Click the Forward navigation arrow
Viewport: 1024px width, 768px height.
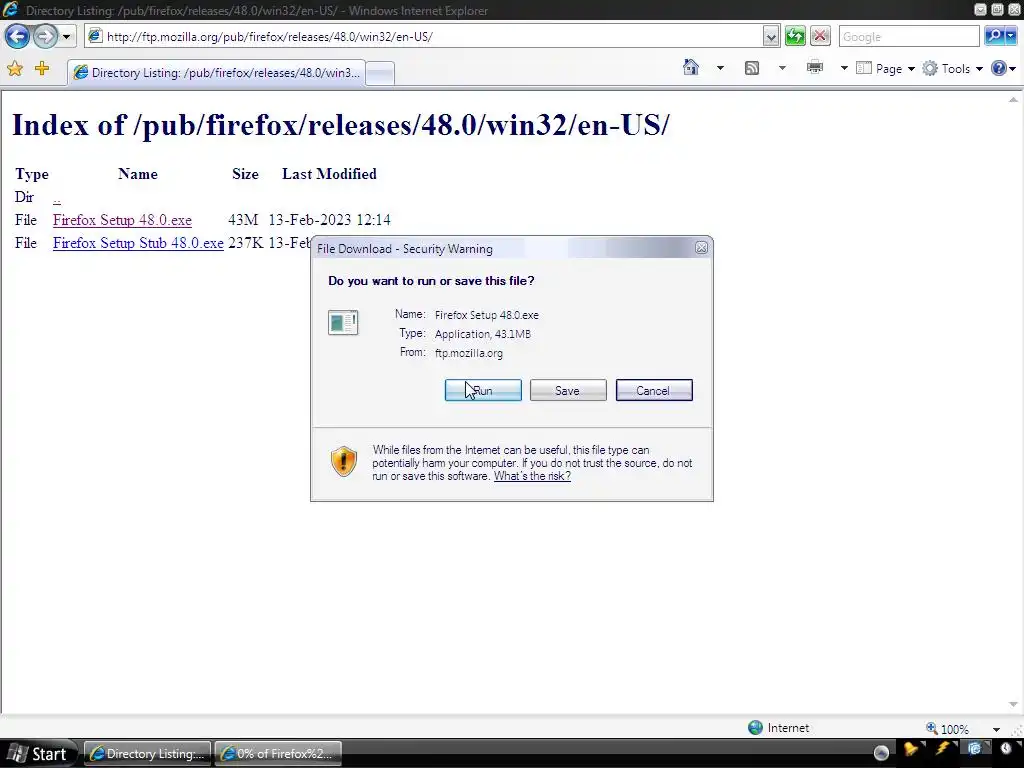[x=45, y=37]
